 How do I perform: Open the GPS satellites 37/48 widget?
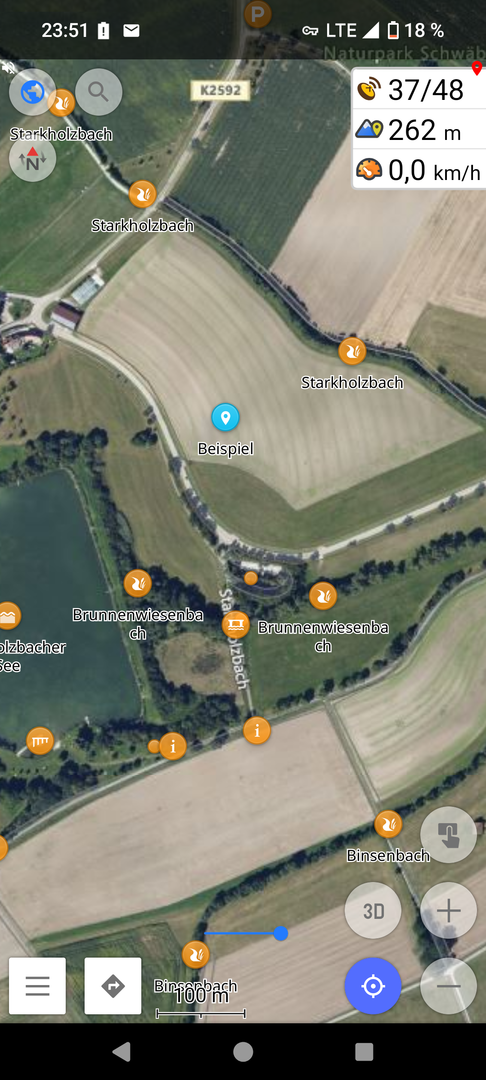coord(419,90)
